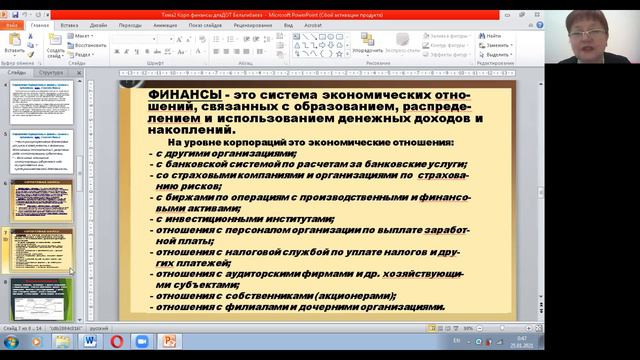Toggle Italic (К) formatting
Viewport: 640px width, 360px height.
pyautogui.click(x=127, y=52)
